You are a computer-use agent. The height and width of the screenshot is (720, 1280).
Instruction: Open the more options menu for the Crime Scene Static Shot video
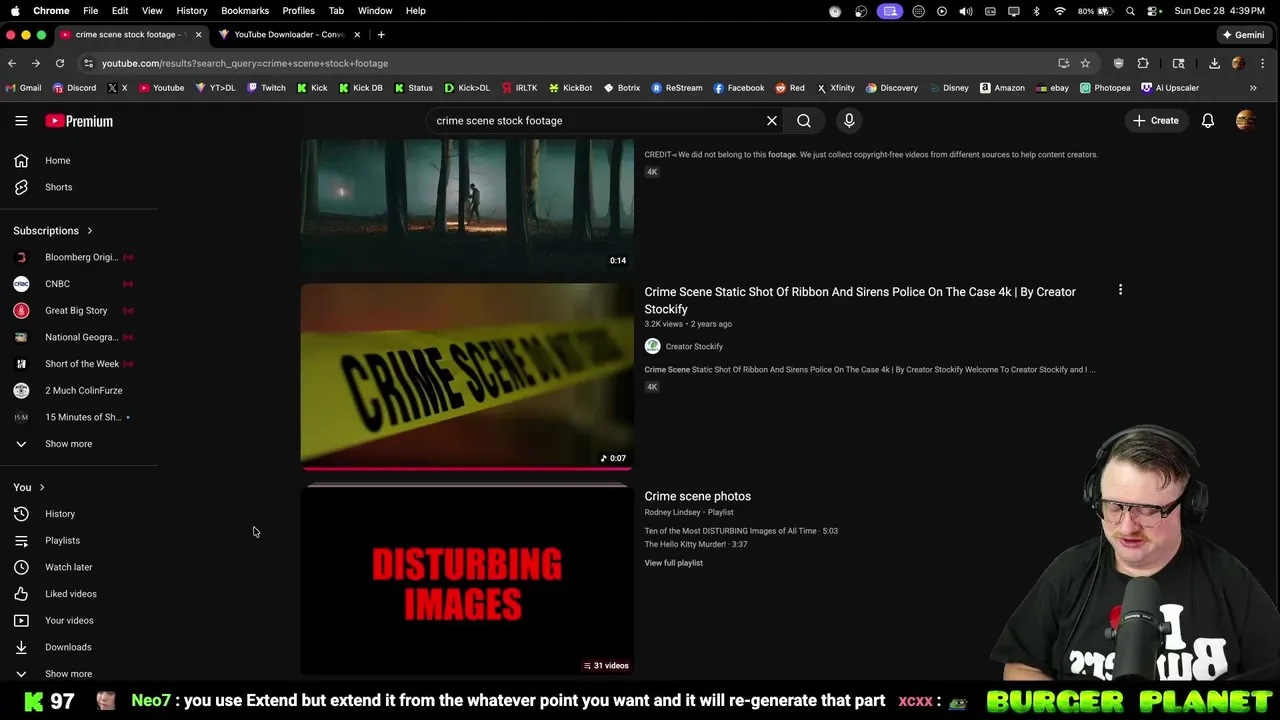point(1120,290)
